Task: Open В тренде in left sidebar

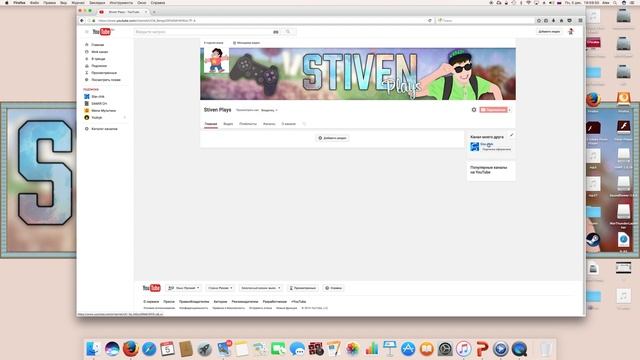Action: [x=98, y=59]
